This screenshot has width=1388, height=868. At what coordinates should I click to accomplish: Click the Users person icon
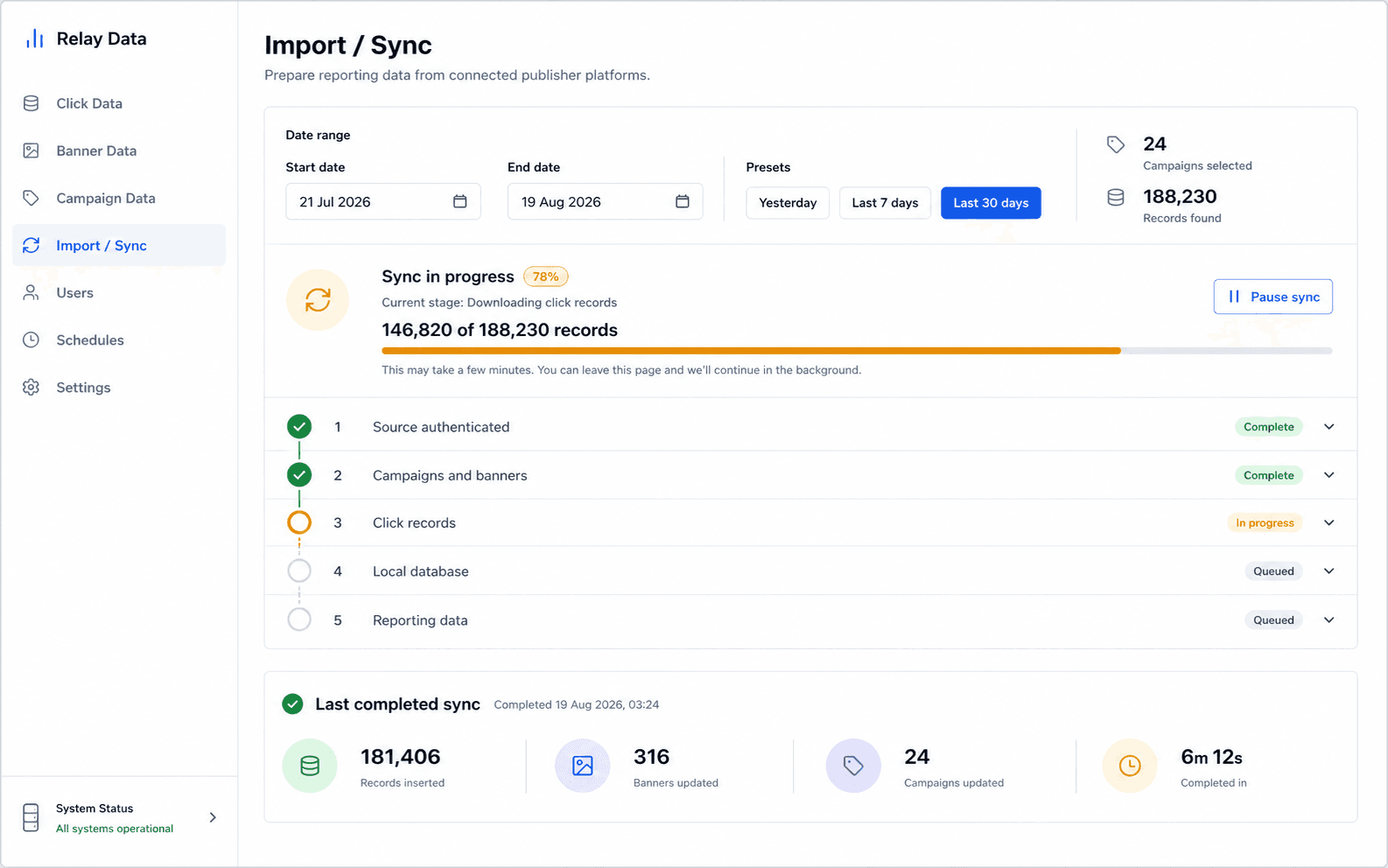click(31, 292)
